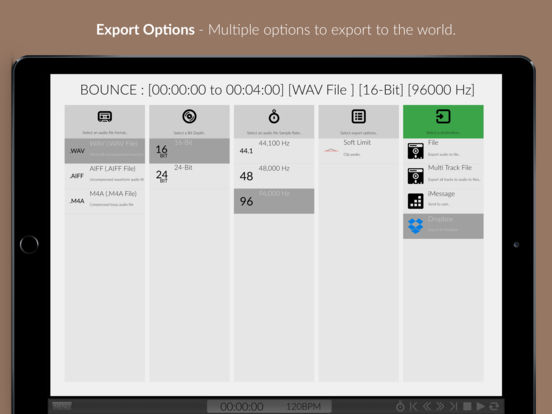
Task: Select M4A file format option
Action: [x=105, y=201]
